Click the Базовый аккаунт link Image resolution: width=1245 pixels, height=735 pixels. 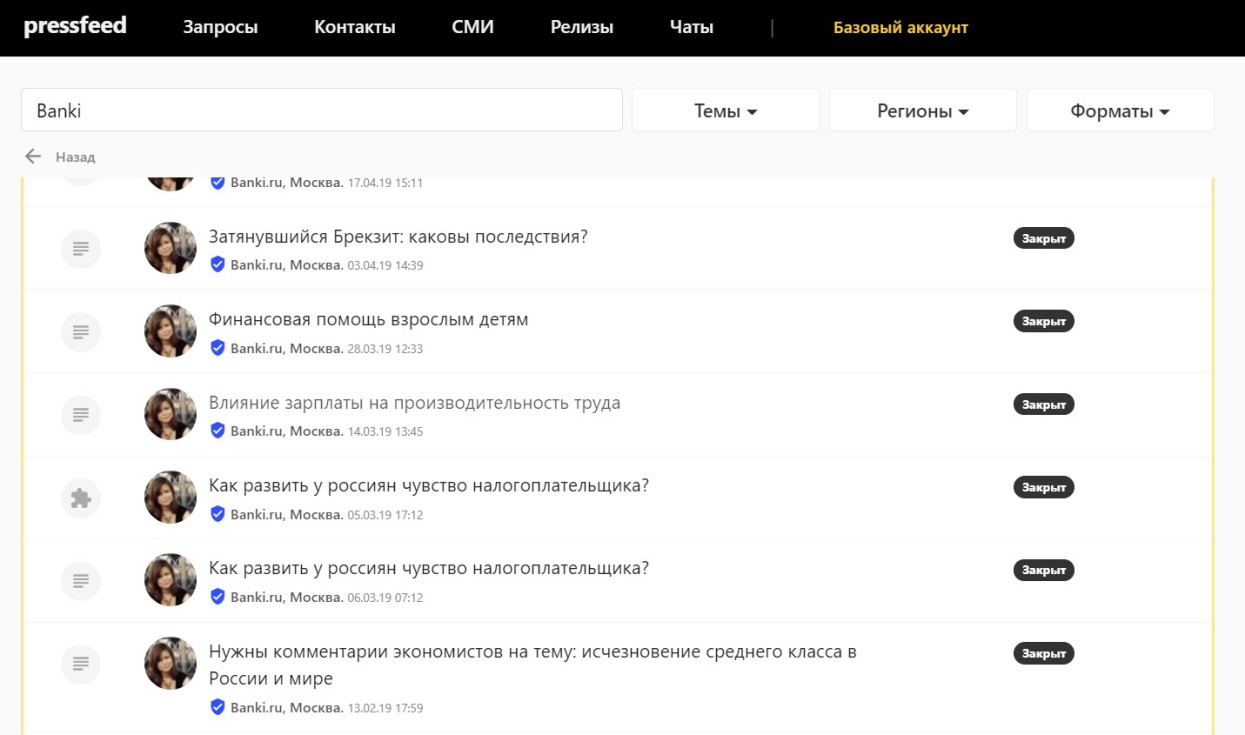[x=900, y=27]
